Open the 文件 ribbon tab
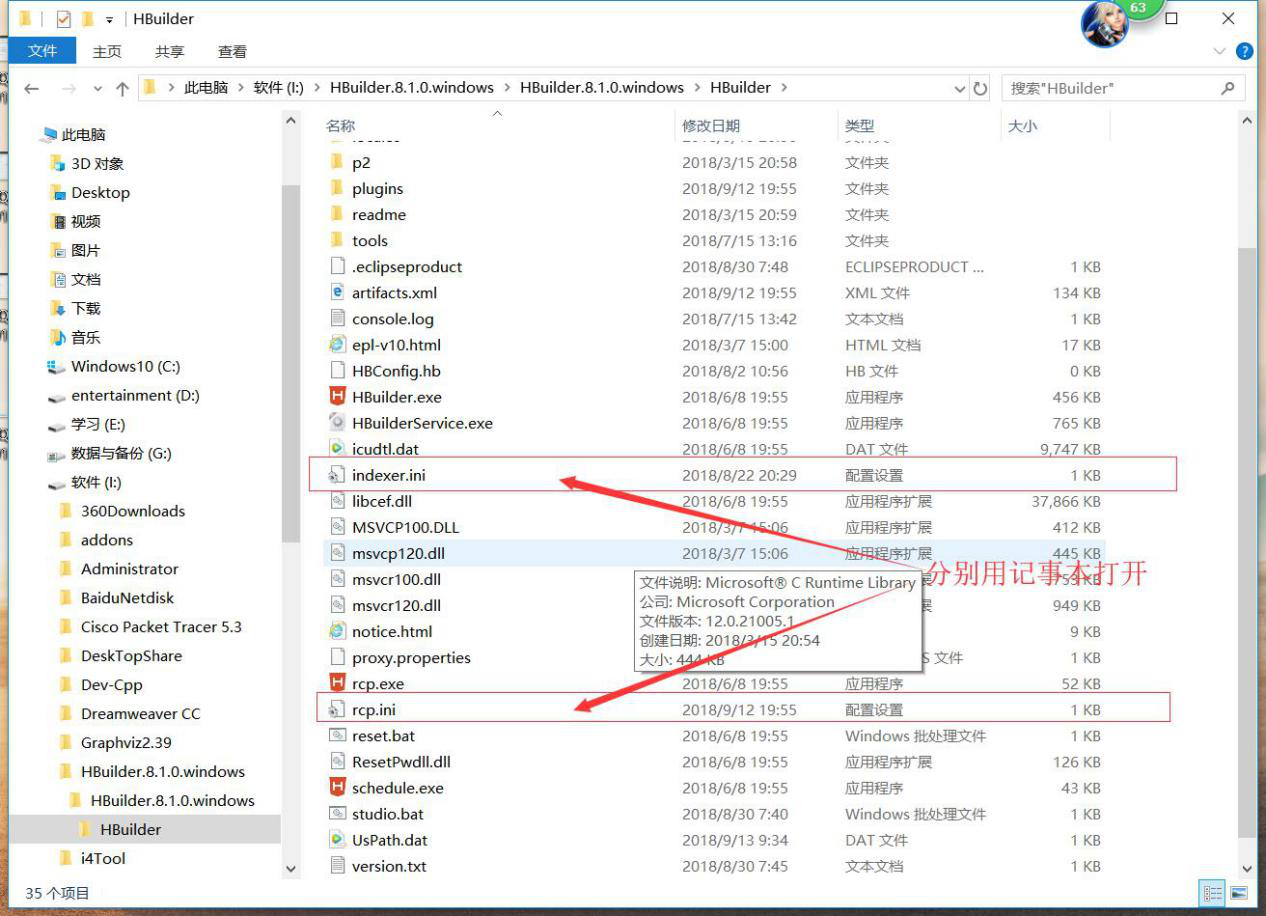Viewport: 1266px width, 916px height. (x=42, y=51)
